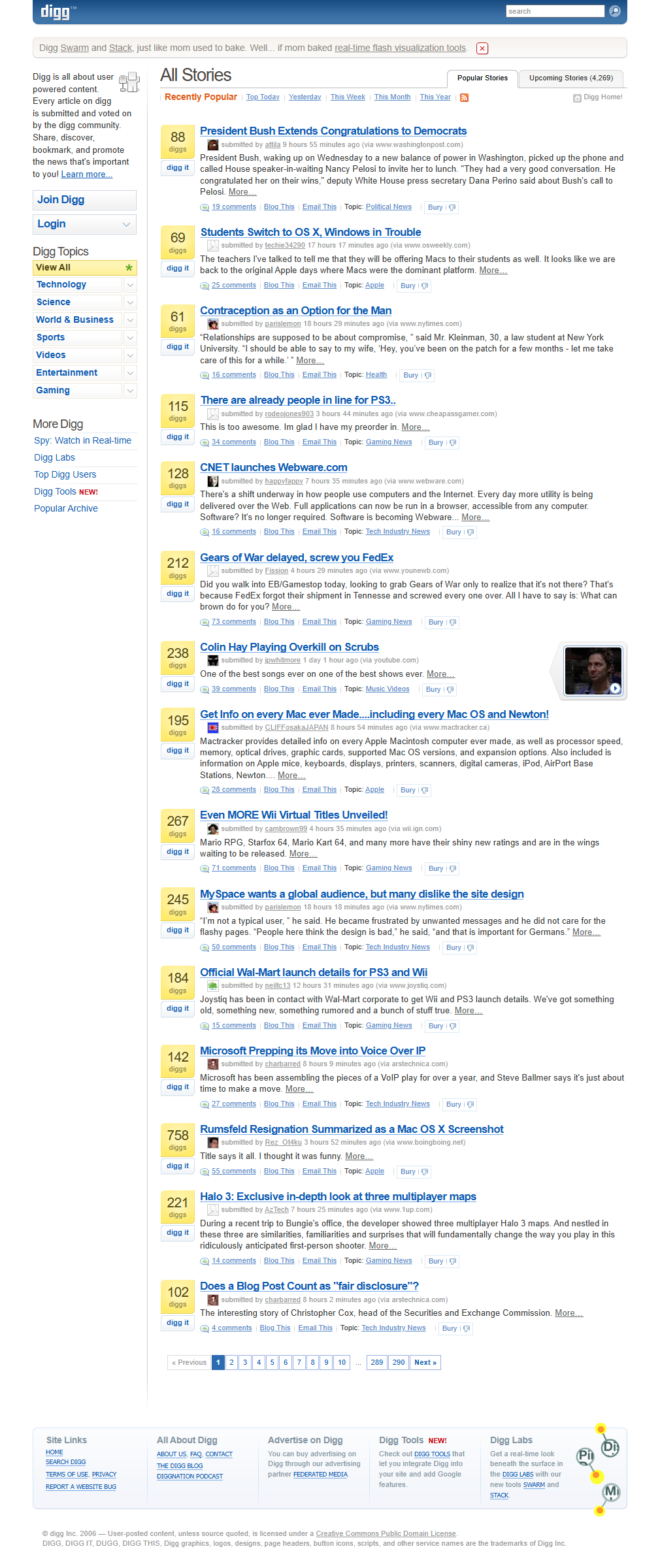Expand the World & Business topic arrow
This screenshot has height=1568, width=660.
tap(130, 320)
